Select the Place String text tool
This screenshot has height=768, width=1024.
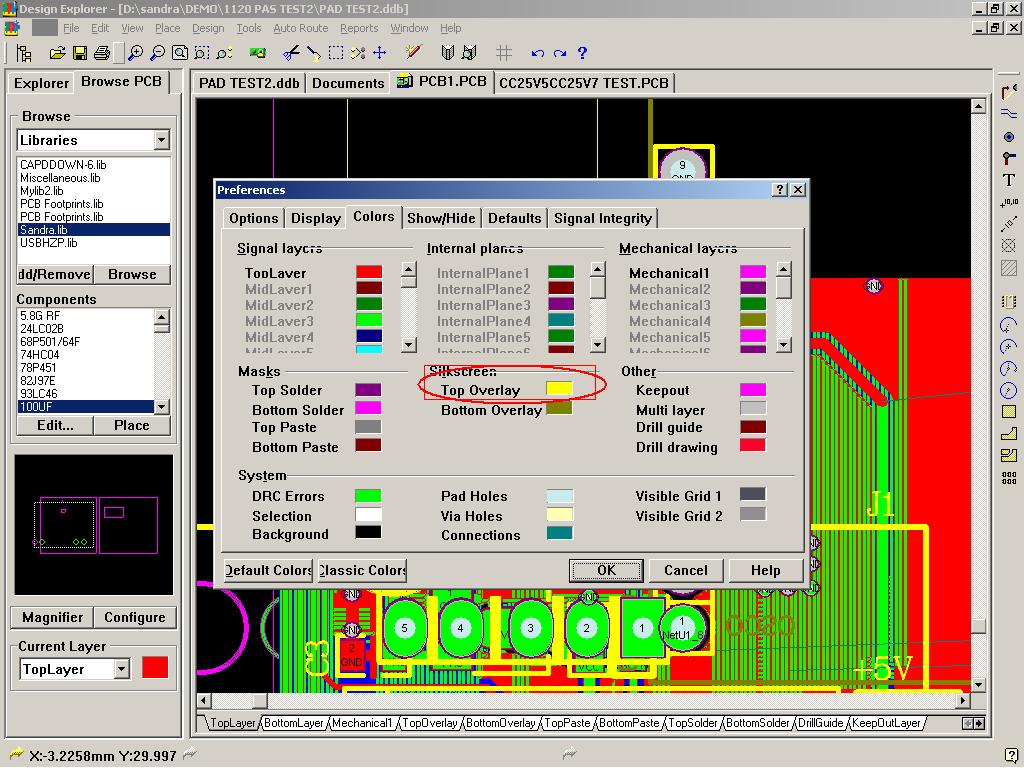[1009, 180]
